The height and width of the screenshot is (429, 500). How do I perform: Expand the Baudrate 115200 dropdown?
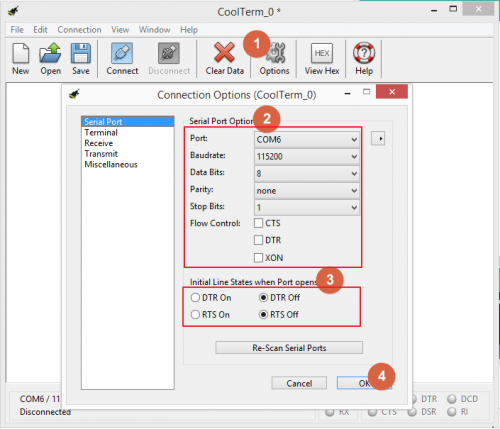point(307,156)
